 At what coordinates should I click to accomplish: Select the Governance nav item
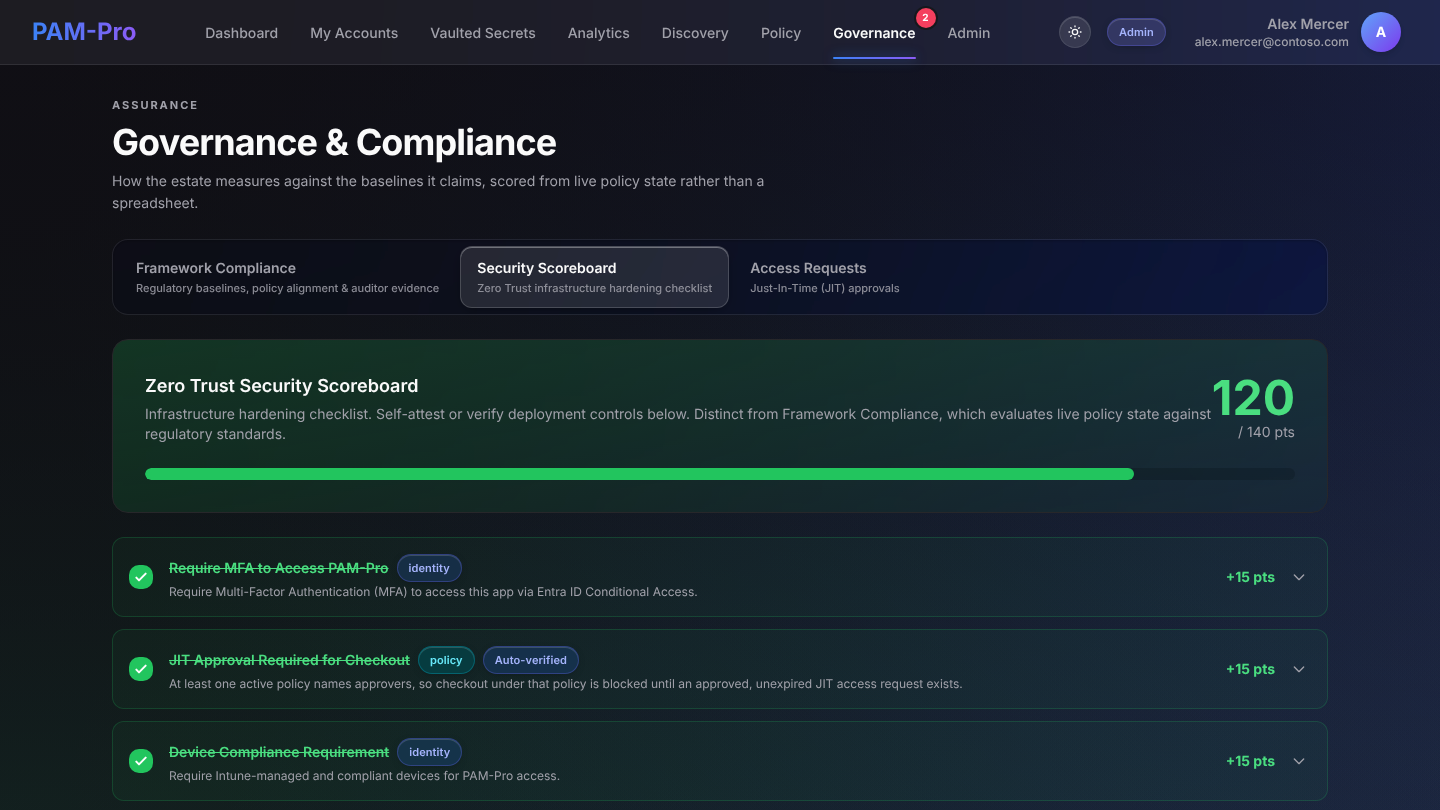(874, 33)
